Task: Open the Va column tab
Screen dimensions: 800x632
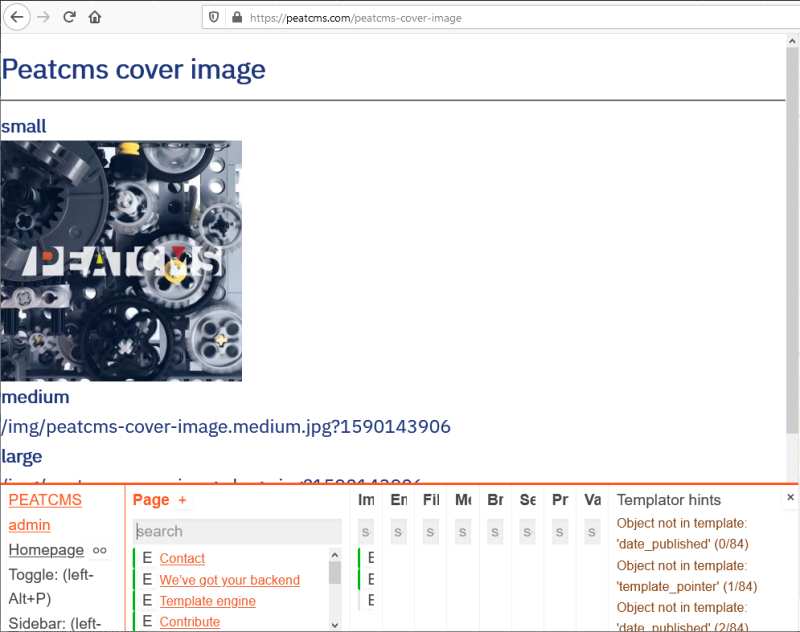Action: [592, 500]
